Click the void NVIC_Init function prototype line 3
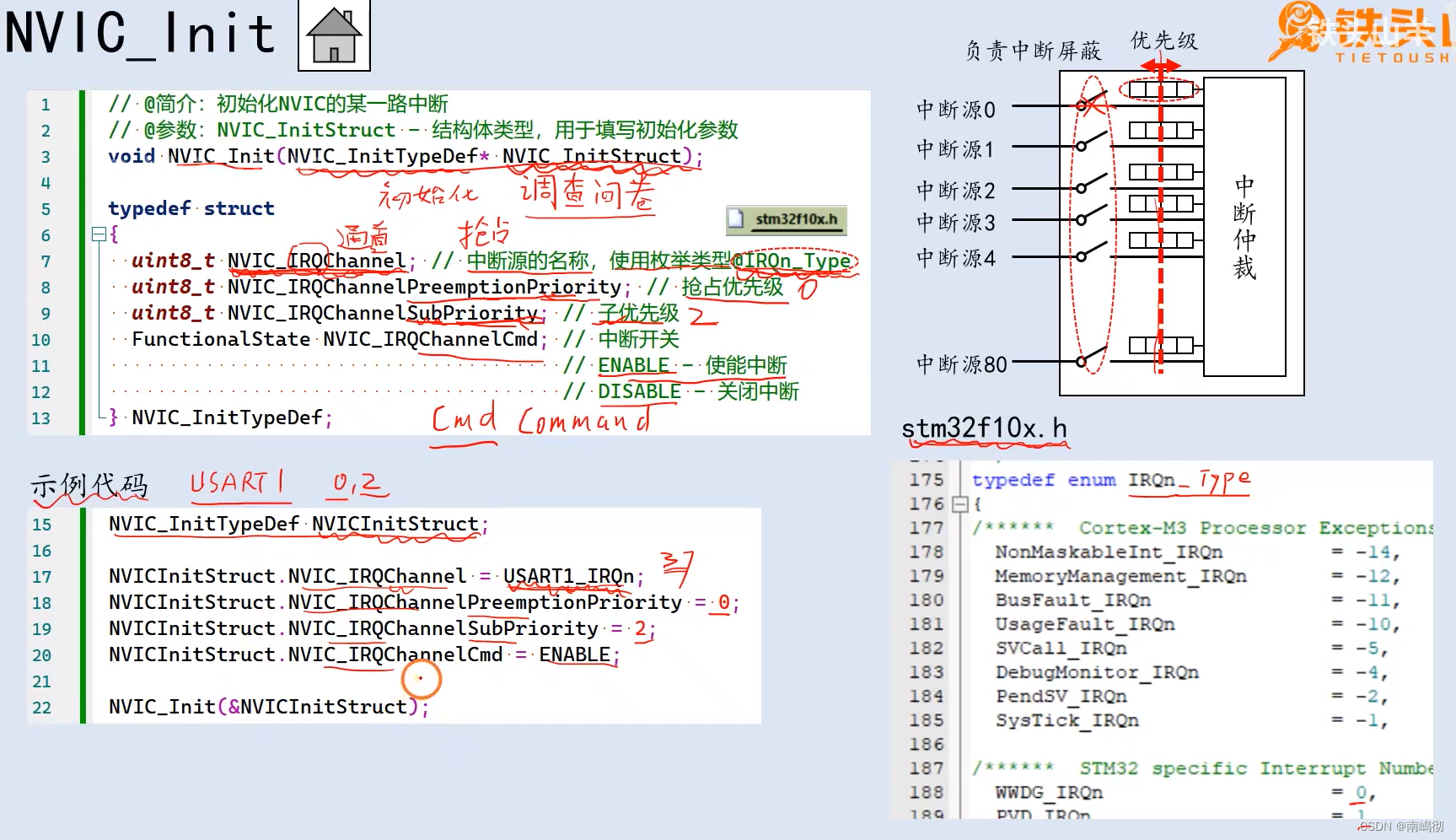 point(405,156)
